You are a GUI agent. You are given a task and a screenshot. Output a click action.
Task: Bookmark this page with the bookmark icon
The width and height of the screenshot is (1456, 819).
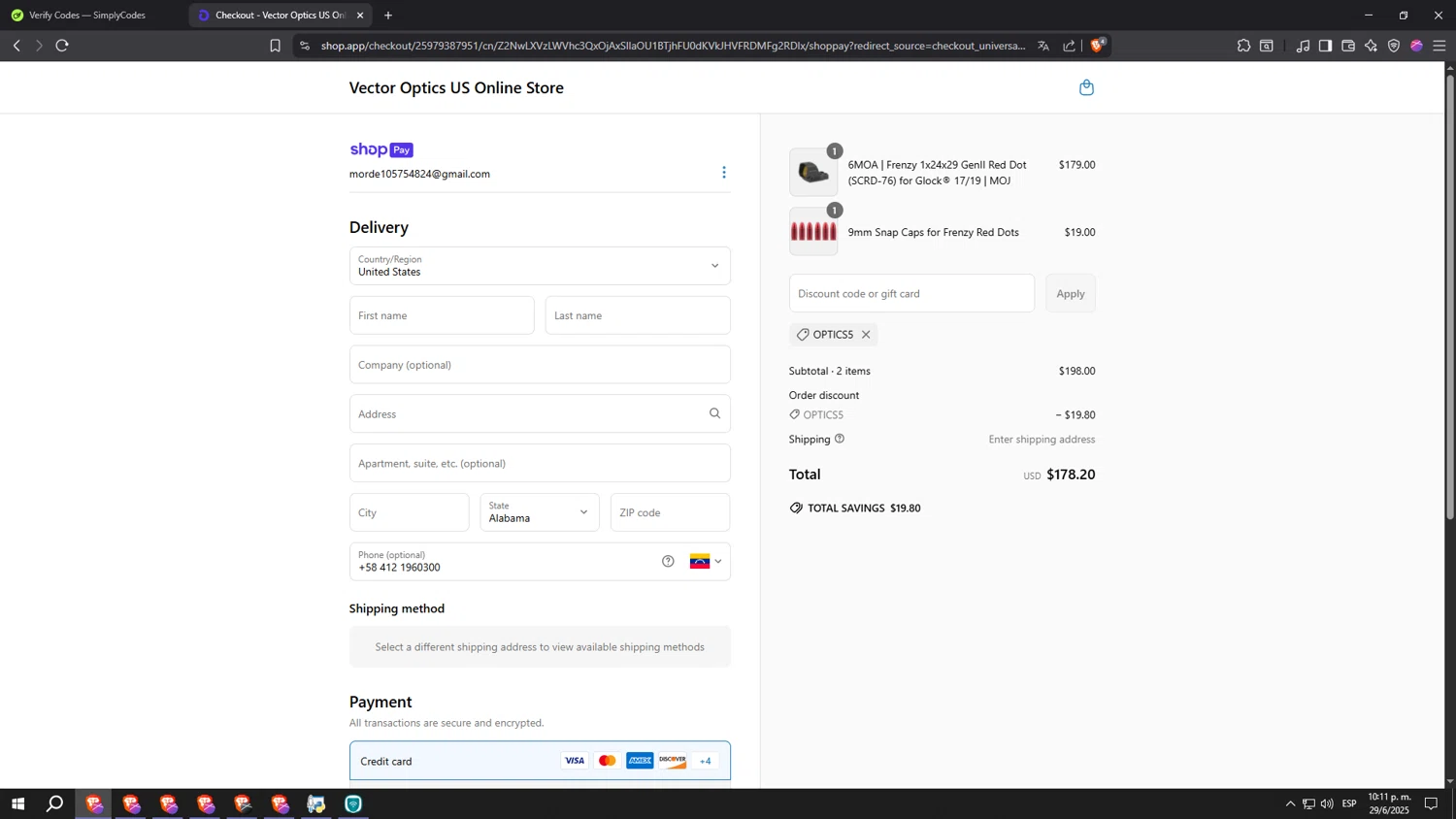275,46
